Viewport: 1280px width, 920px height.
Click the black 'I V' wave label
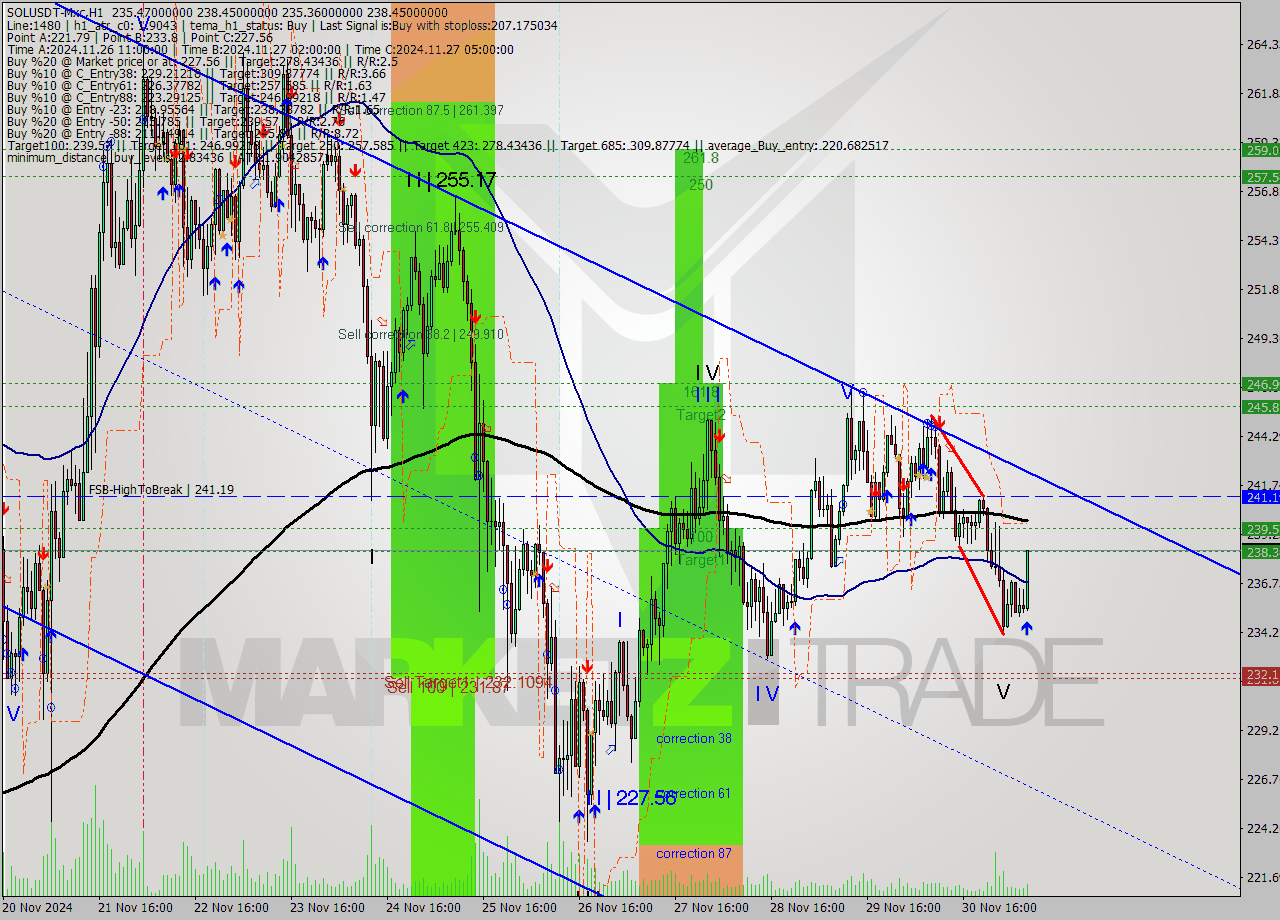click(x=707, y=373)
